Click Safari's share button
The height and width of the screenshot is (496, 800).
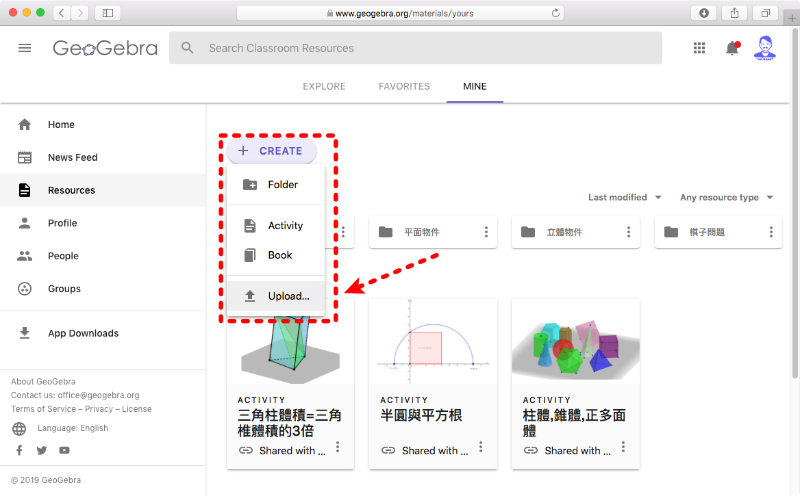(735, 13)
